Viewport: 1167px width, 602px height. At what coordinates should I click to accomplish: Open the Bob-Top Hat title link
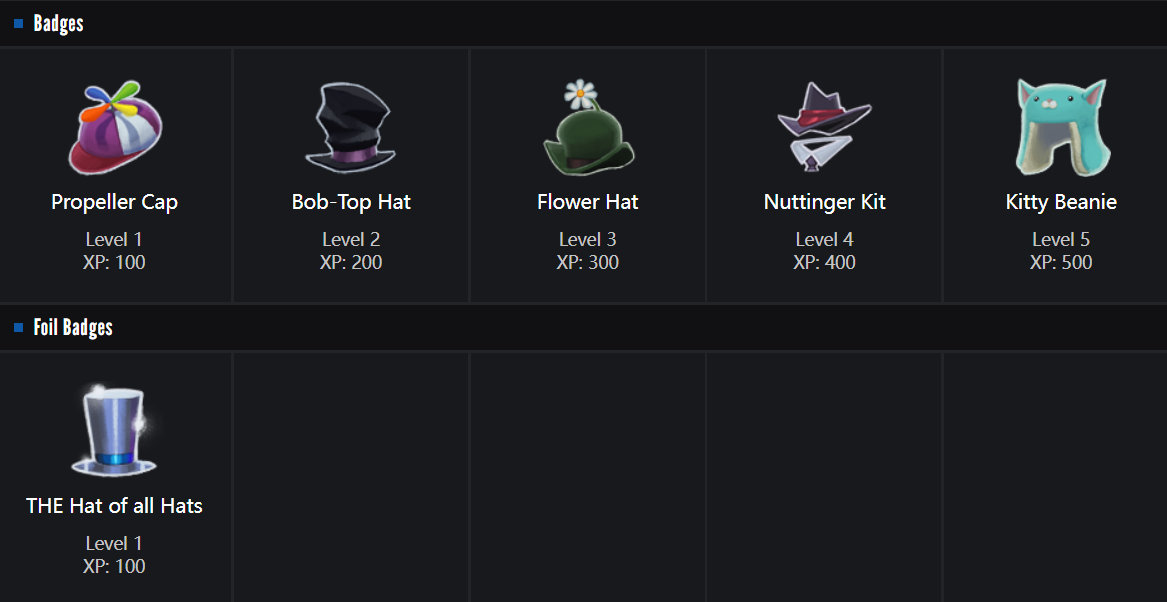pyautogui.click(x=351, y=202)
